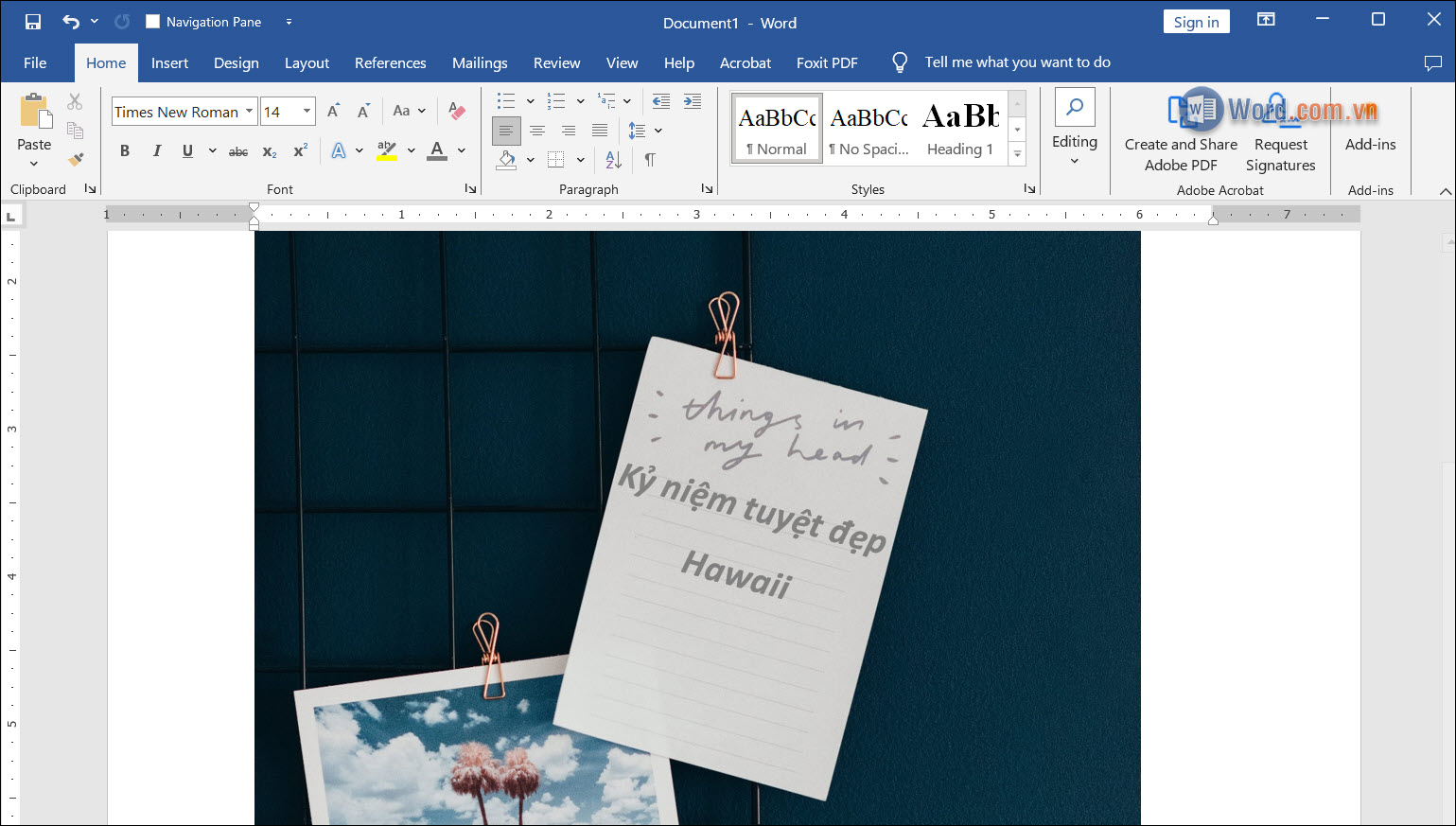Click the Tell me lightbulb icon
This screenshot has height=826, width=1456.
point(900,62)
